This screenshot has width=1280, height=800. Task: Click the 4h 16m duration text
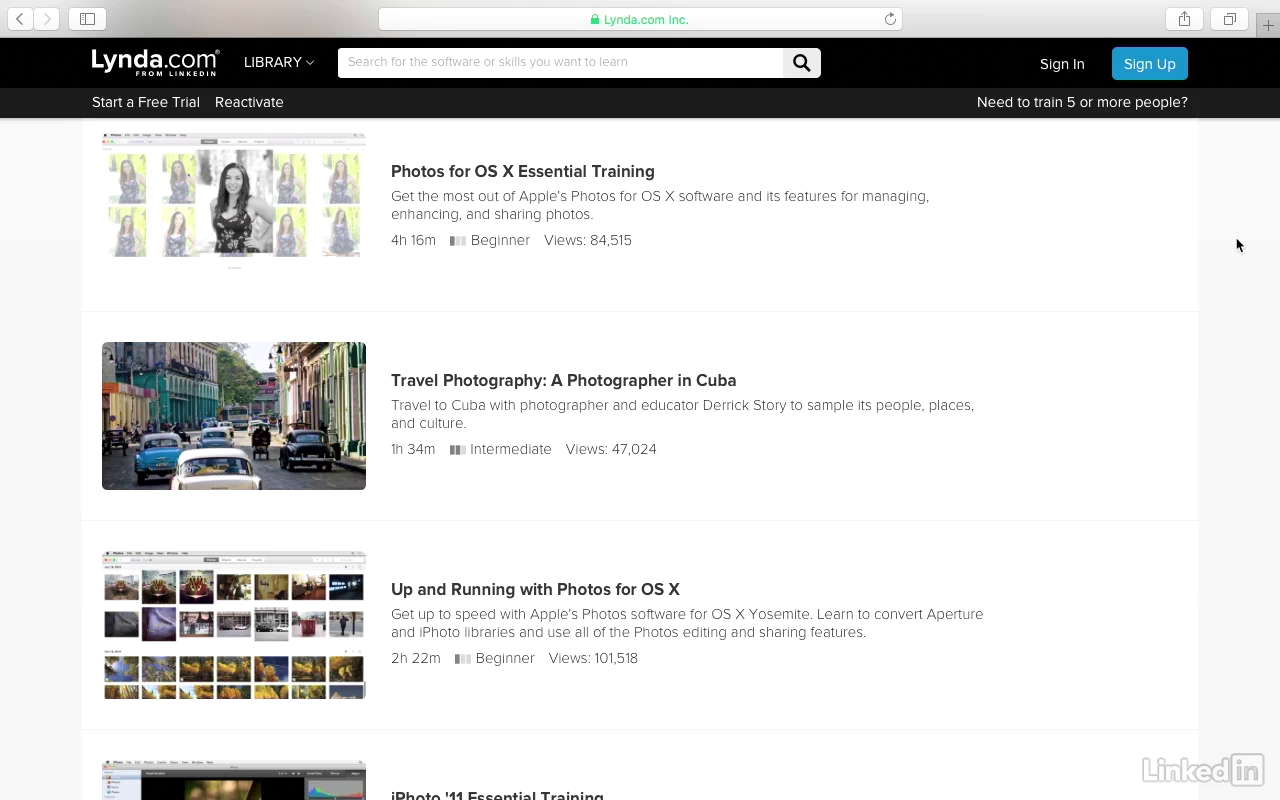point(413,240)
